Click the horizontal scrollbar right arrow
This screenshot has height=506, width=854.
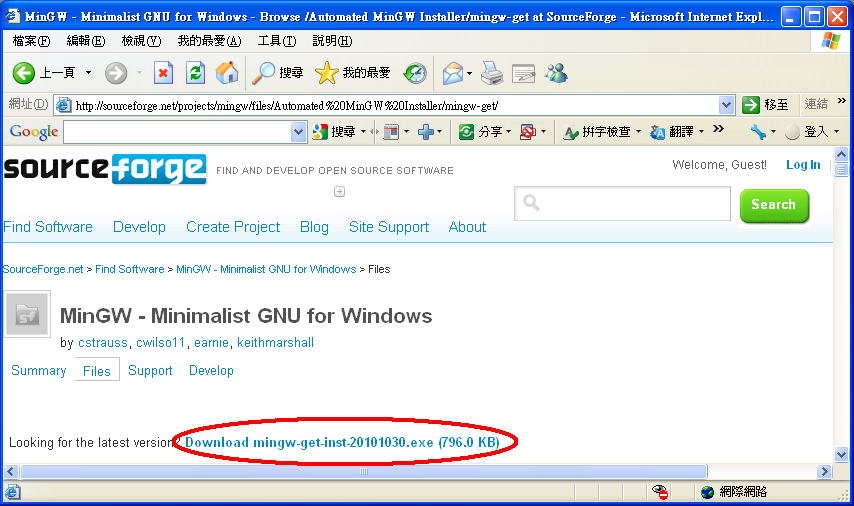click(825, 472)
